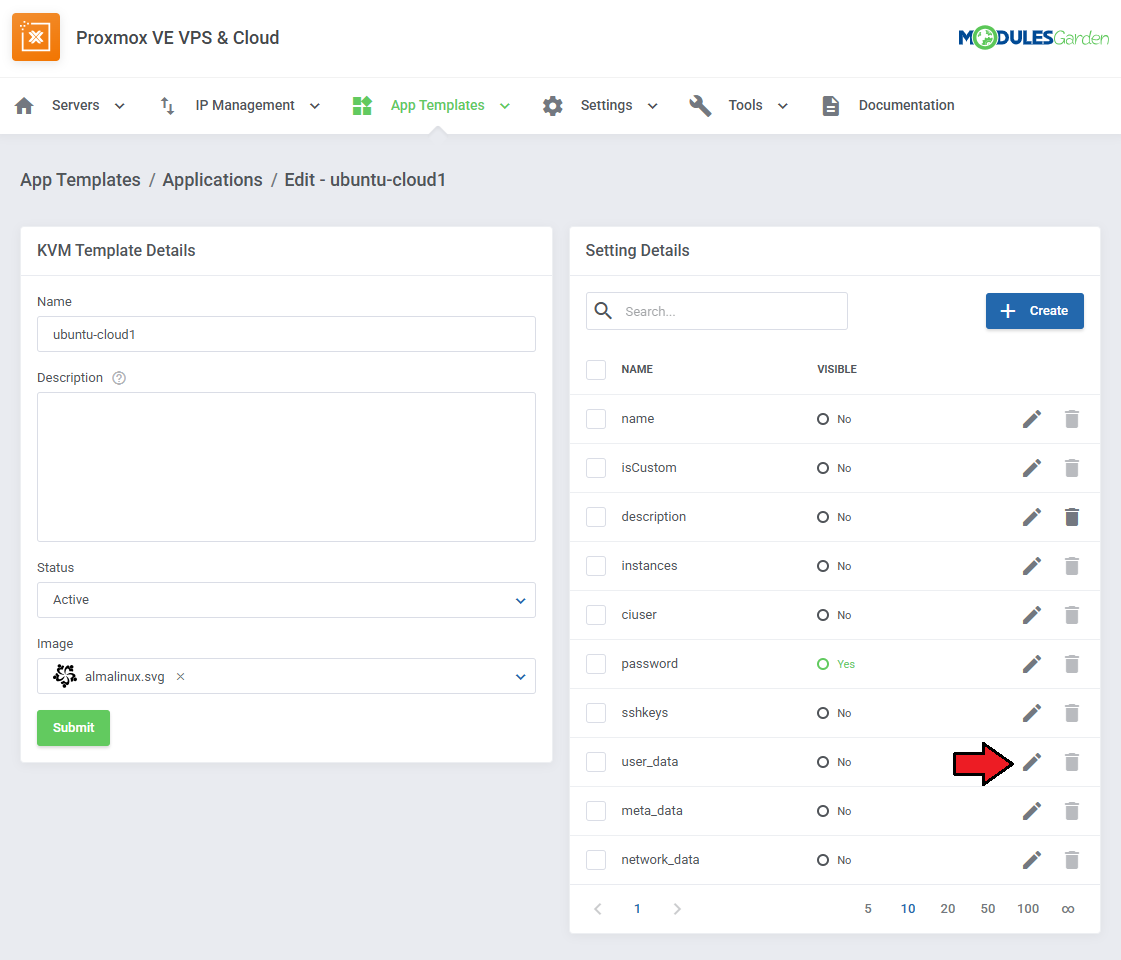
Task: Expand the IP Management menu chevron
Action: (315, 106)
